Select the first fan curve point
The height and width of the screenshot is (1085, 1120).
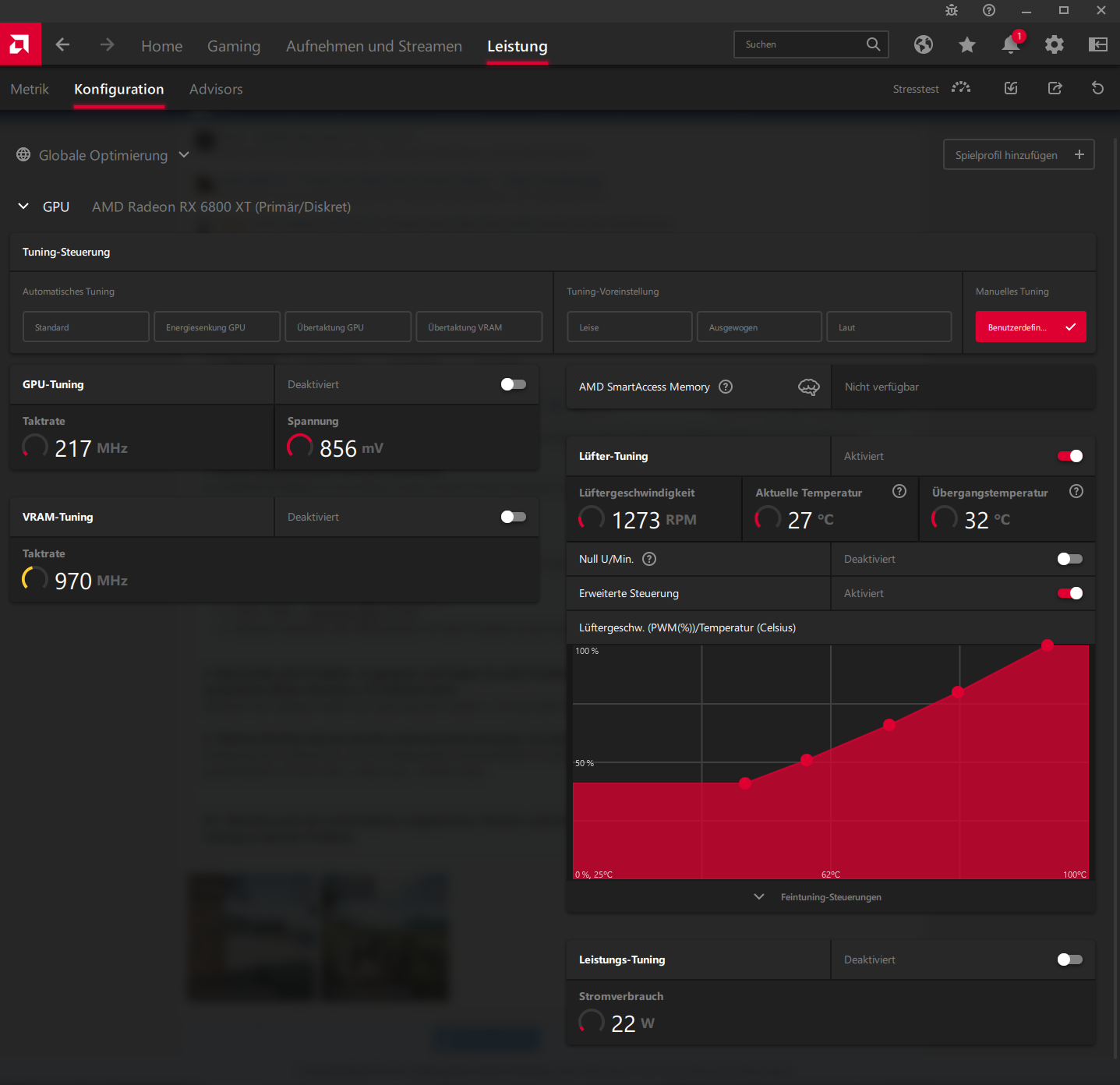click(x=745, y=783)
